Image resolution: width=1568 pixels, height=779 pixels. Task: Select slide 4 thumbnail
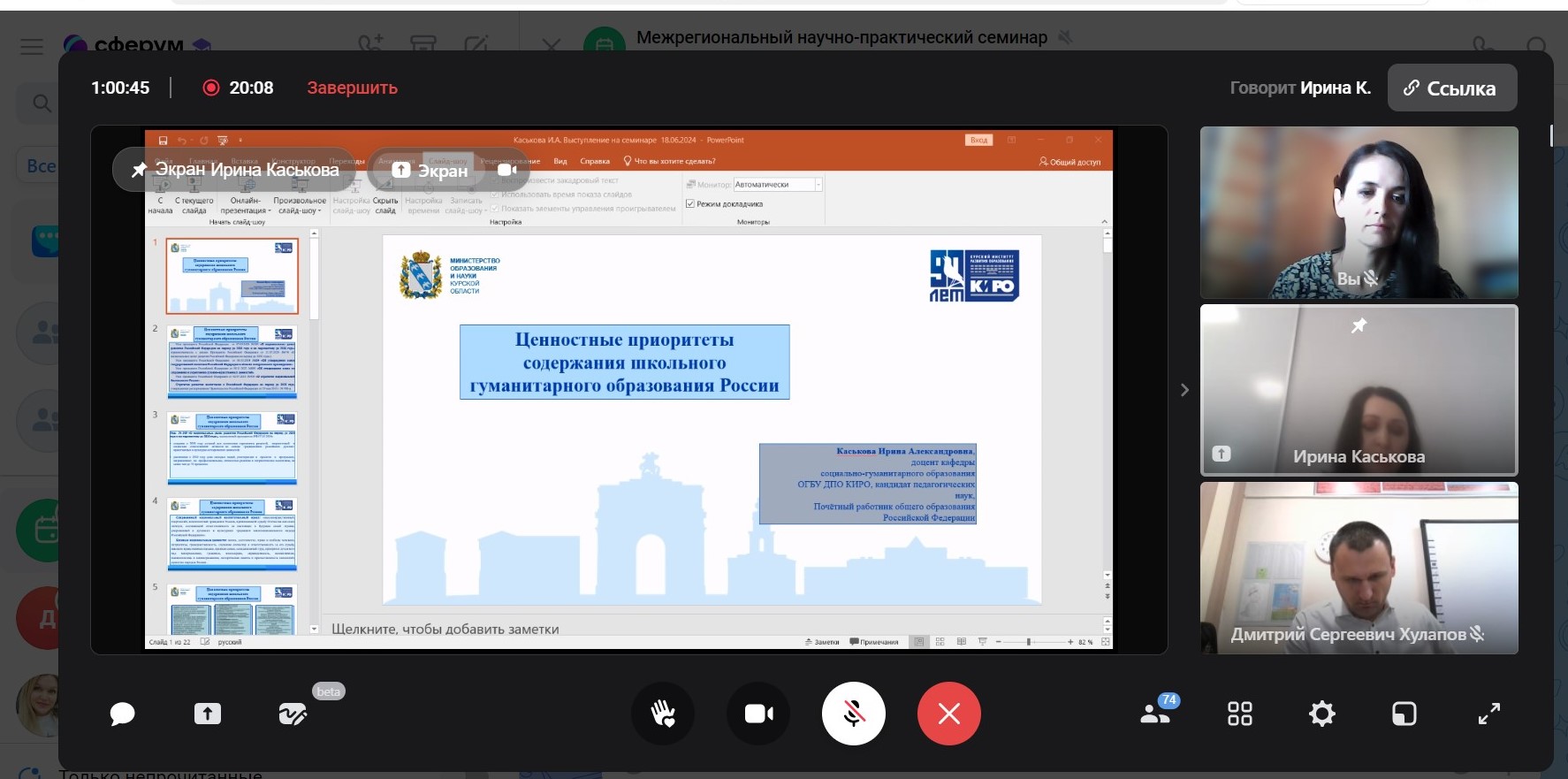pyautogui.click(x=232, y=534)
